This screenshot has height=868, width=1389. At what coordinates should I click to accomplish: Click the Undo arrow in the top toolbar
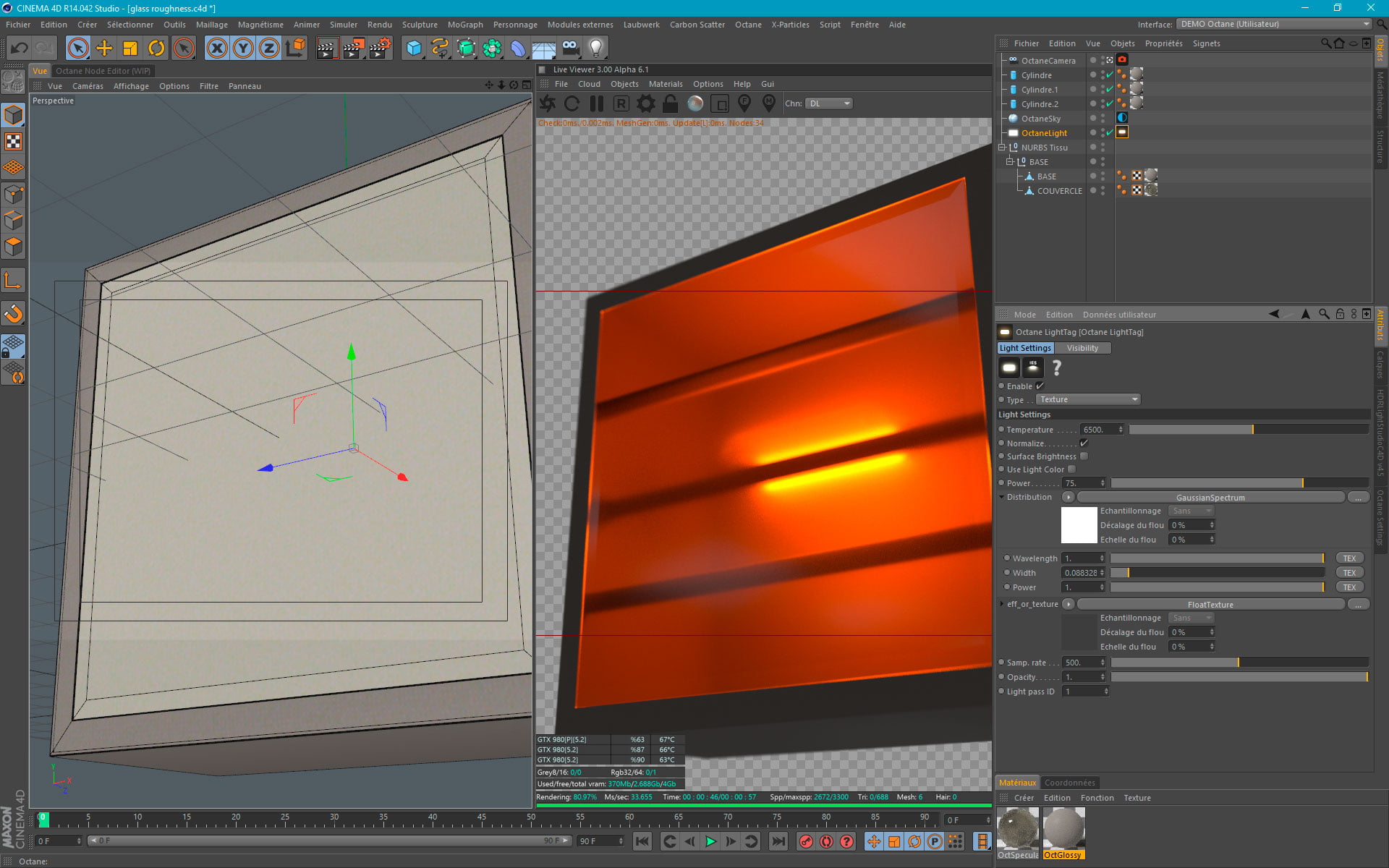click(20, 48)
